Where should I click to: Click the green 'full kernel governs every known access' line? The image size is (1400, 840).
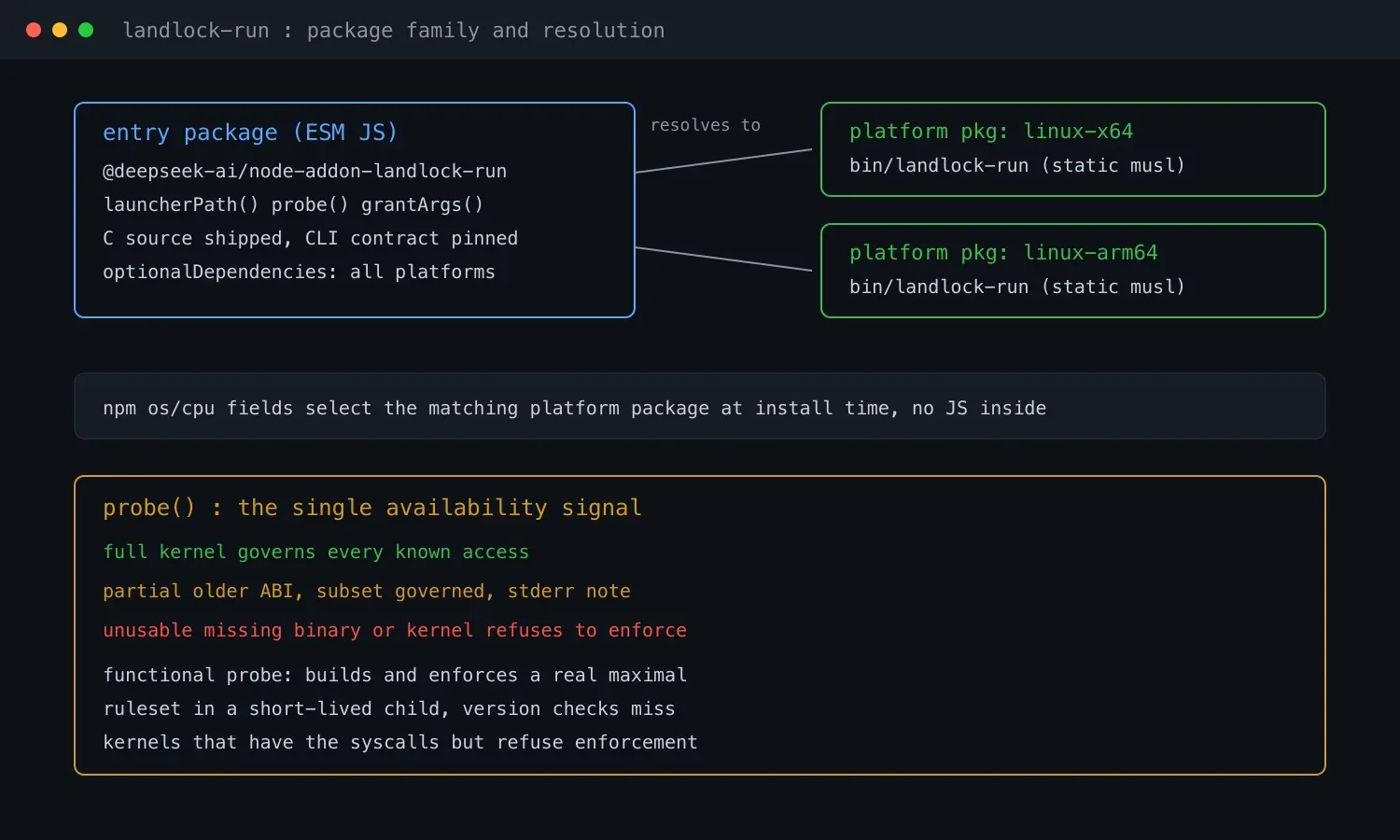click(x=315, y=553)
